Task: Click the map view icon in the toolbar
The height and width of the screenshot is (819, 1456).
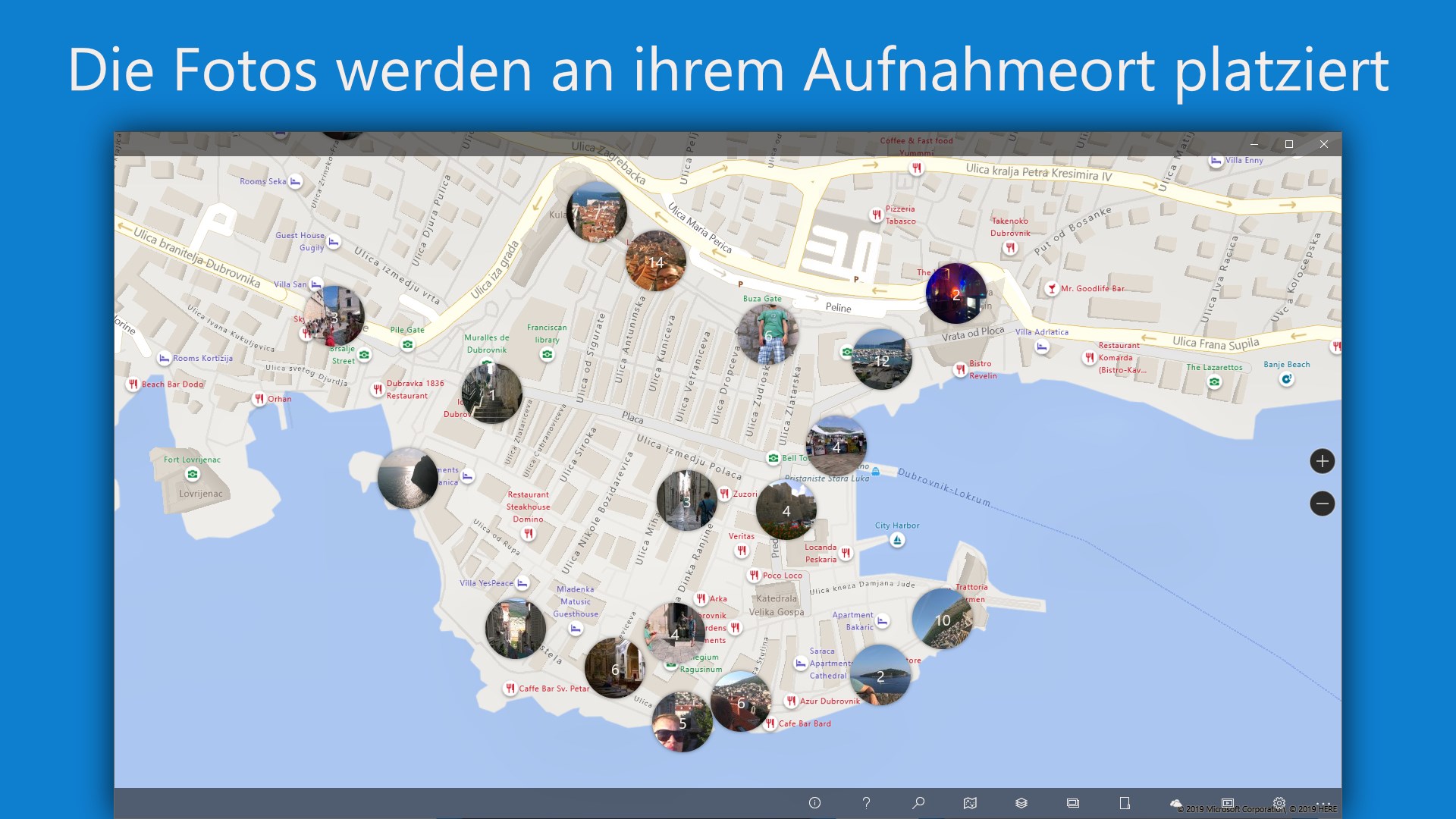Action: click(x=970, y=803)
